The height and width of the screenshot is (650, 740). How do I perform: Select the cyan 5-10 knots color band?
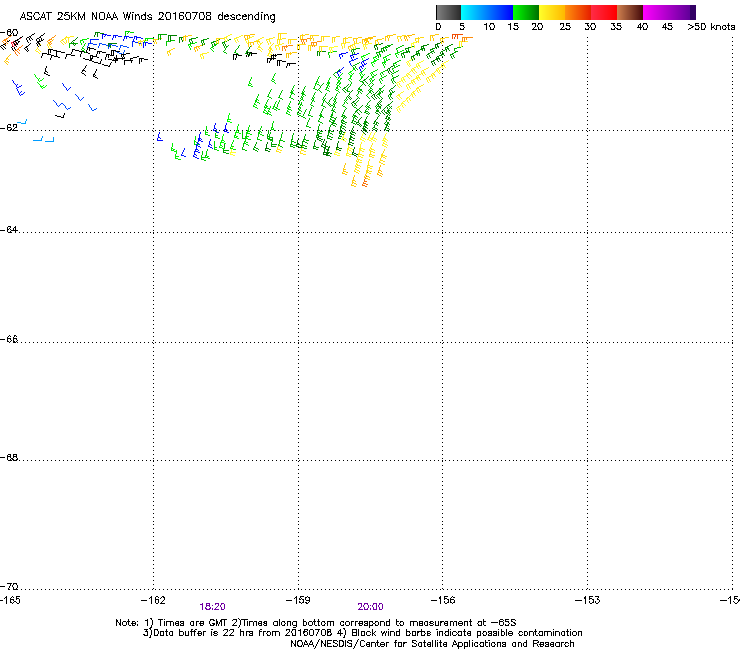pos(474,12)
